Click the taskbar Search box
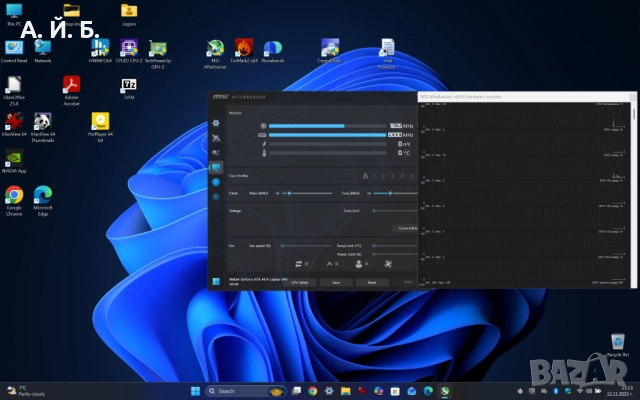Viewport: 640px width, 400px height. [x=246, y=391]
